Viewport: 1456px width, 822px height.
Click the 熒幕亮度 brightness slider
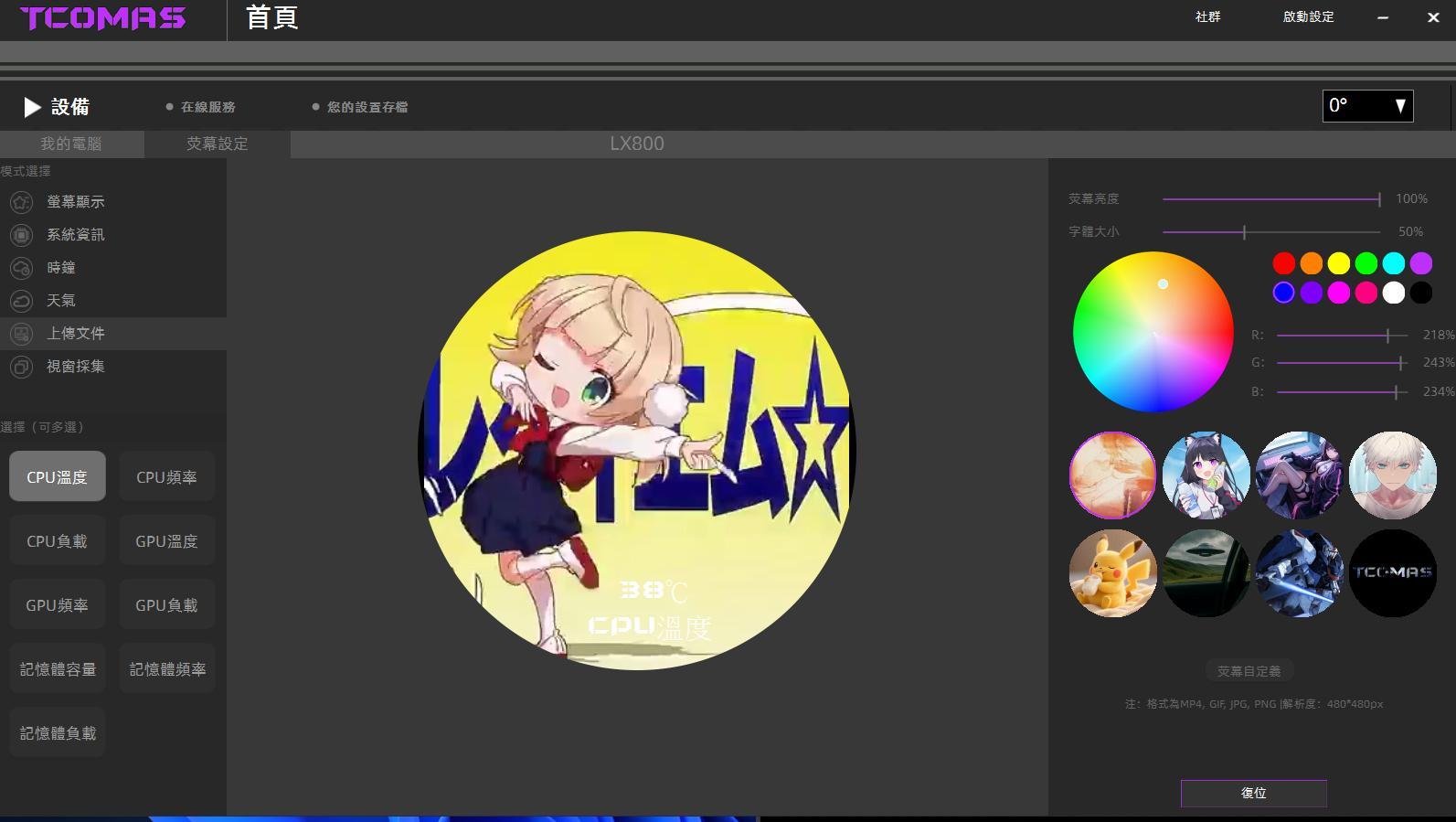[1270, 199]
